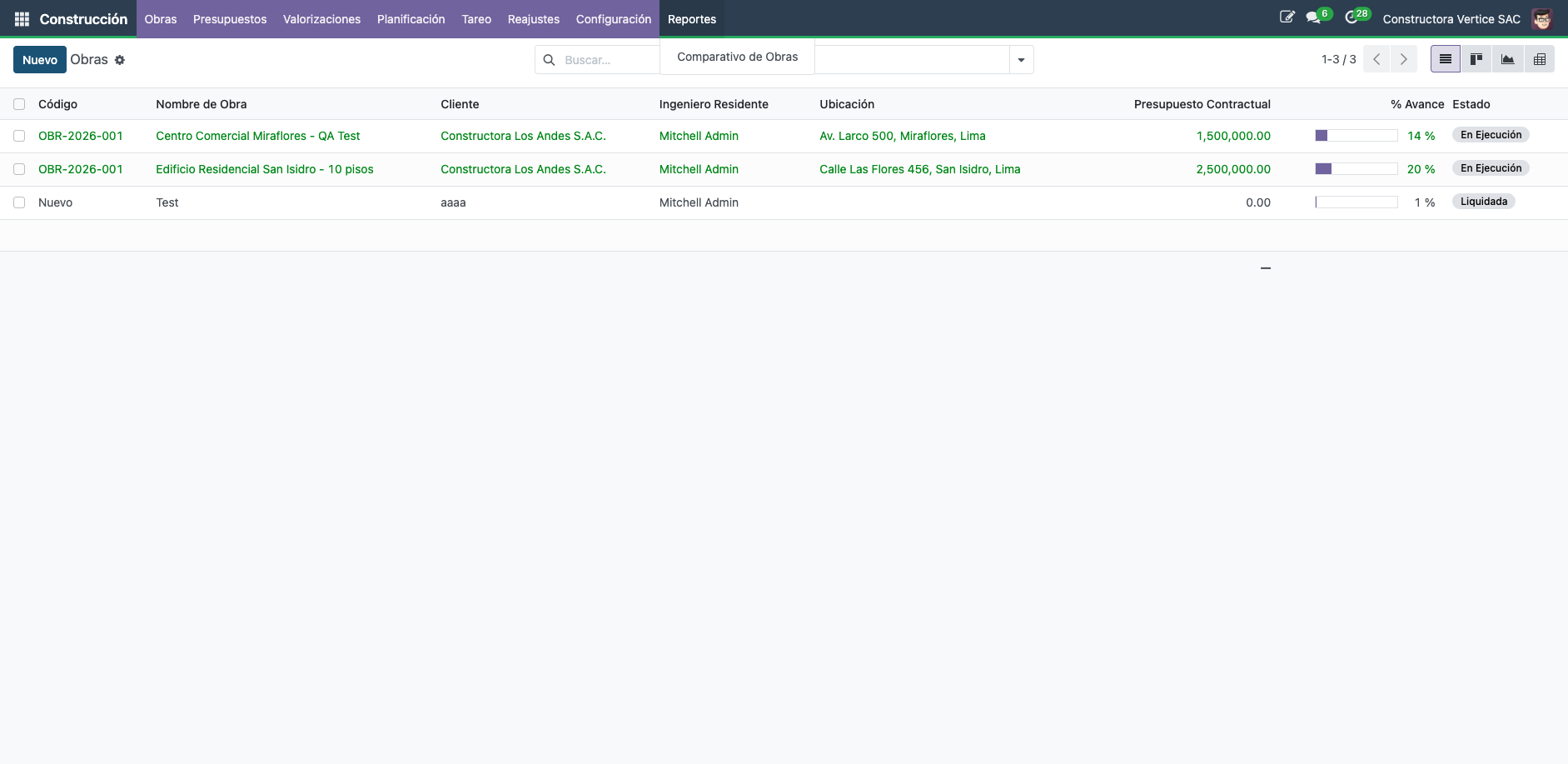Viewport: 1568px width, 764px height.
Task: Click Constructora Los Andes in Miraflores row
Action: coord(523,136)
